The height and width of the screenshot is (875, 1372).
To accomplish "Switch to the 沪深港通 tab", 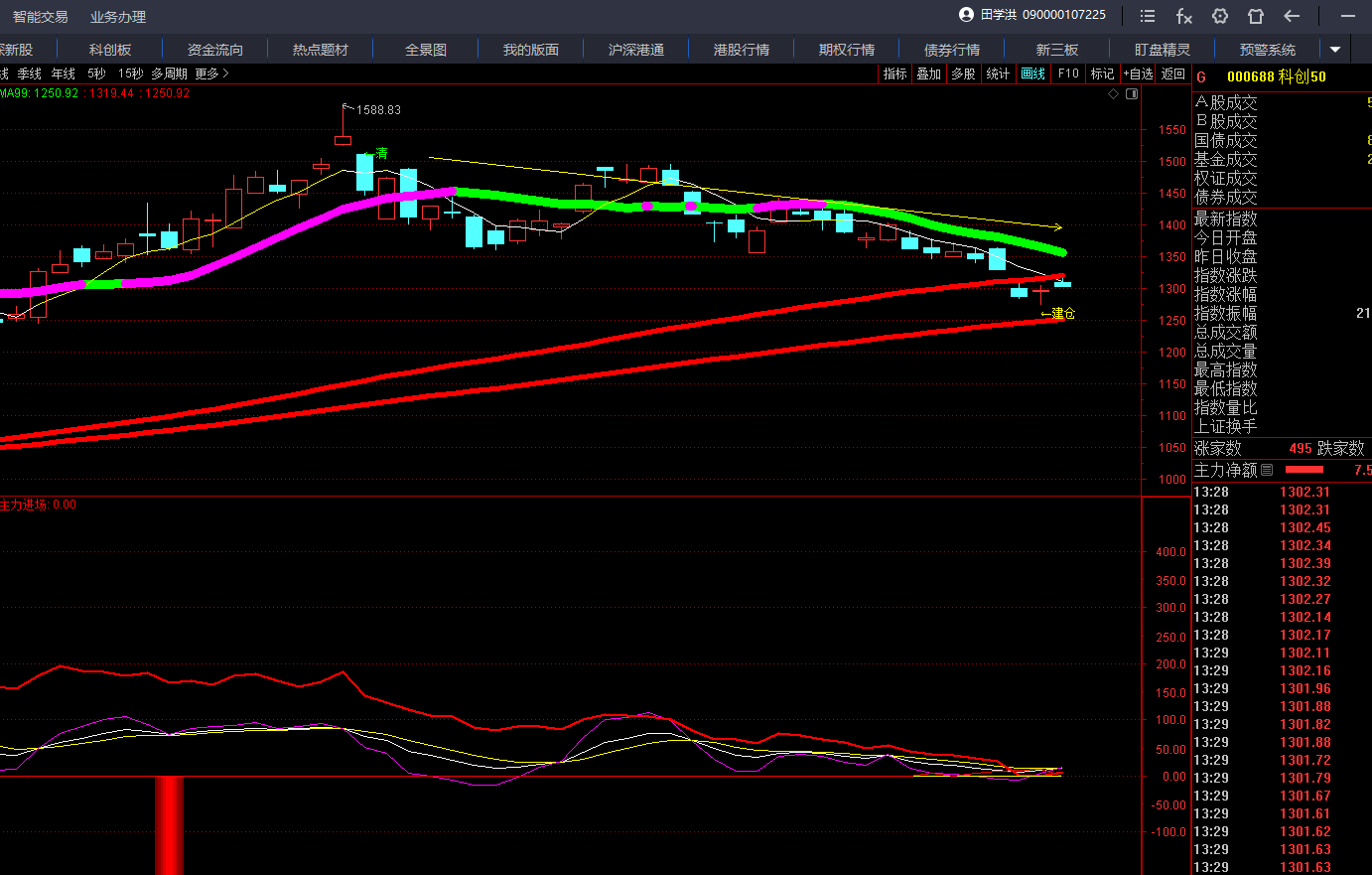I will point(636,50).
